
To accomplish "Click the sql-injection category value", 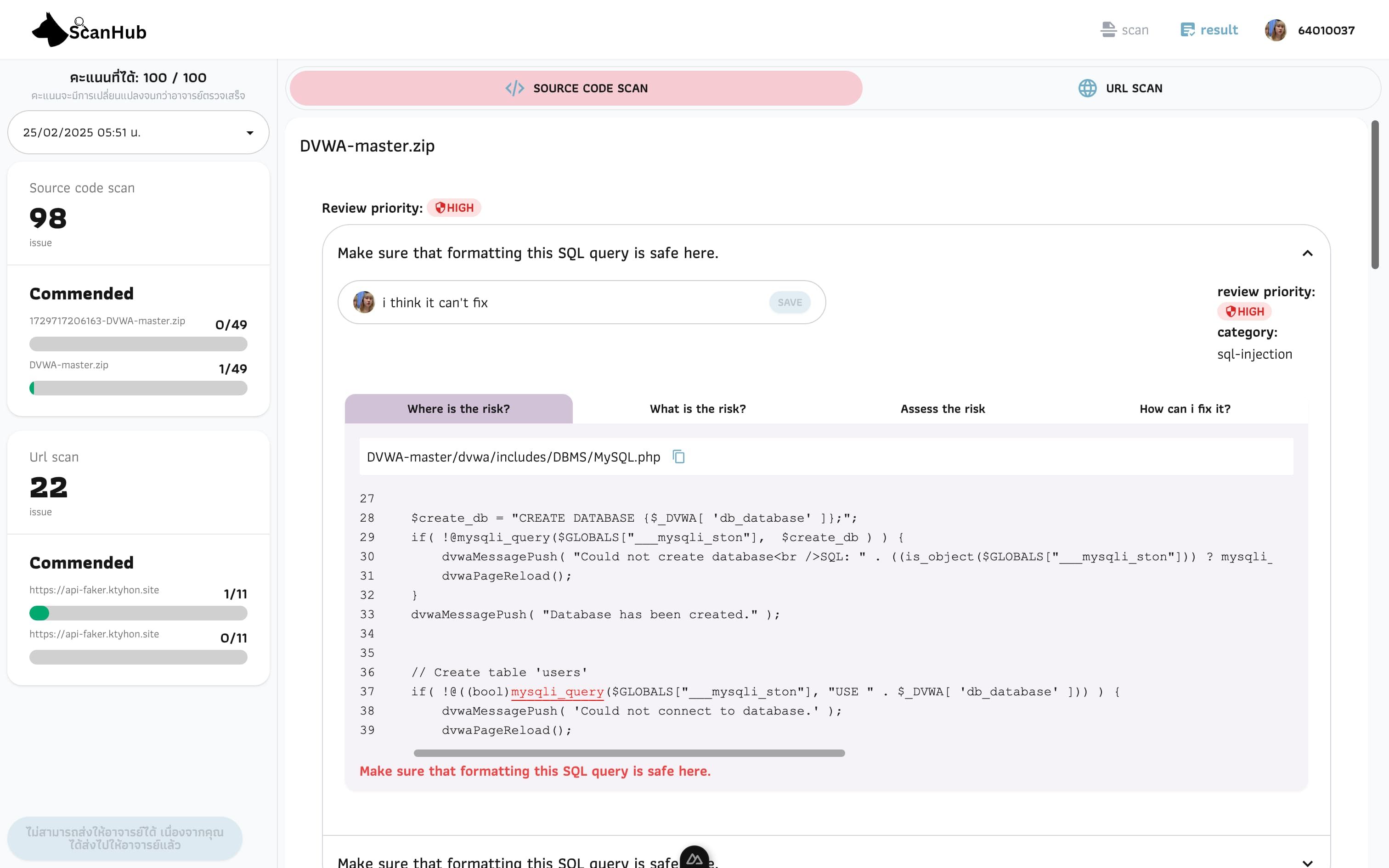I will tap(1255, 354).
